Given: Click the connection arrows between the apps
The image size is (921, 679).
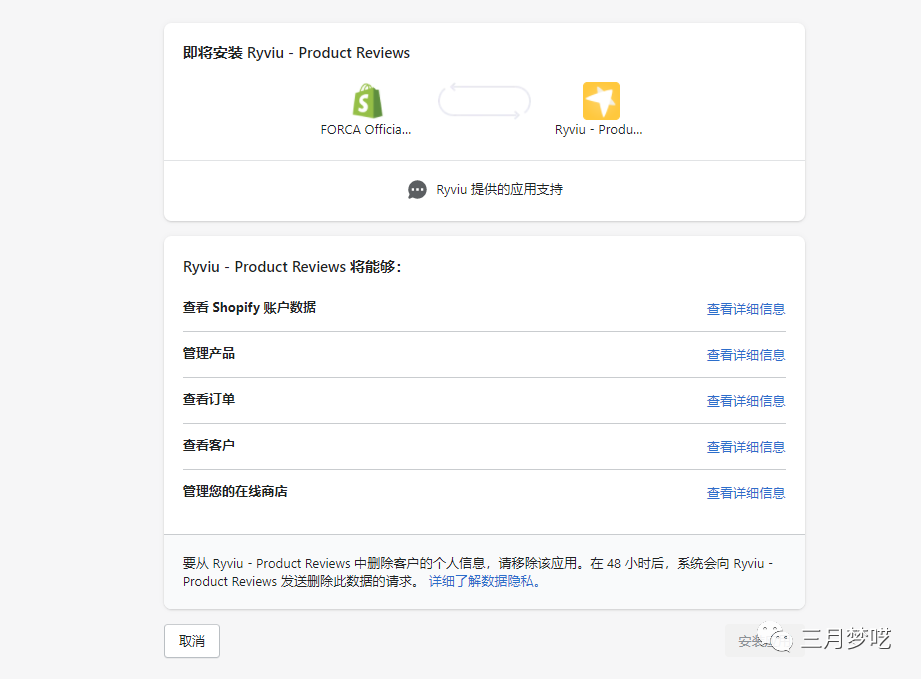Looking at the screenshot, I should 484,101.
